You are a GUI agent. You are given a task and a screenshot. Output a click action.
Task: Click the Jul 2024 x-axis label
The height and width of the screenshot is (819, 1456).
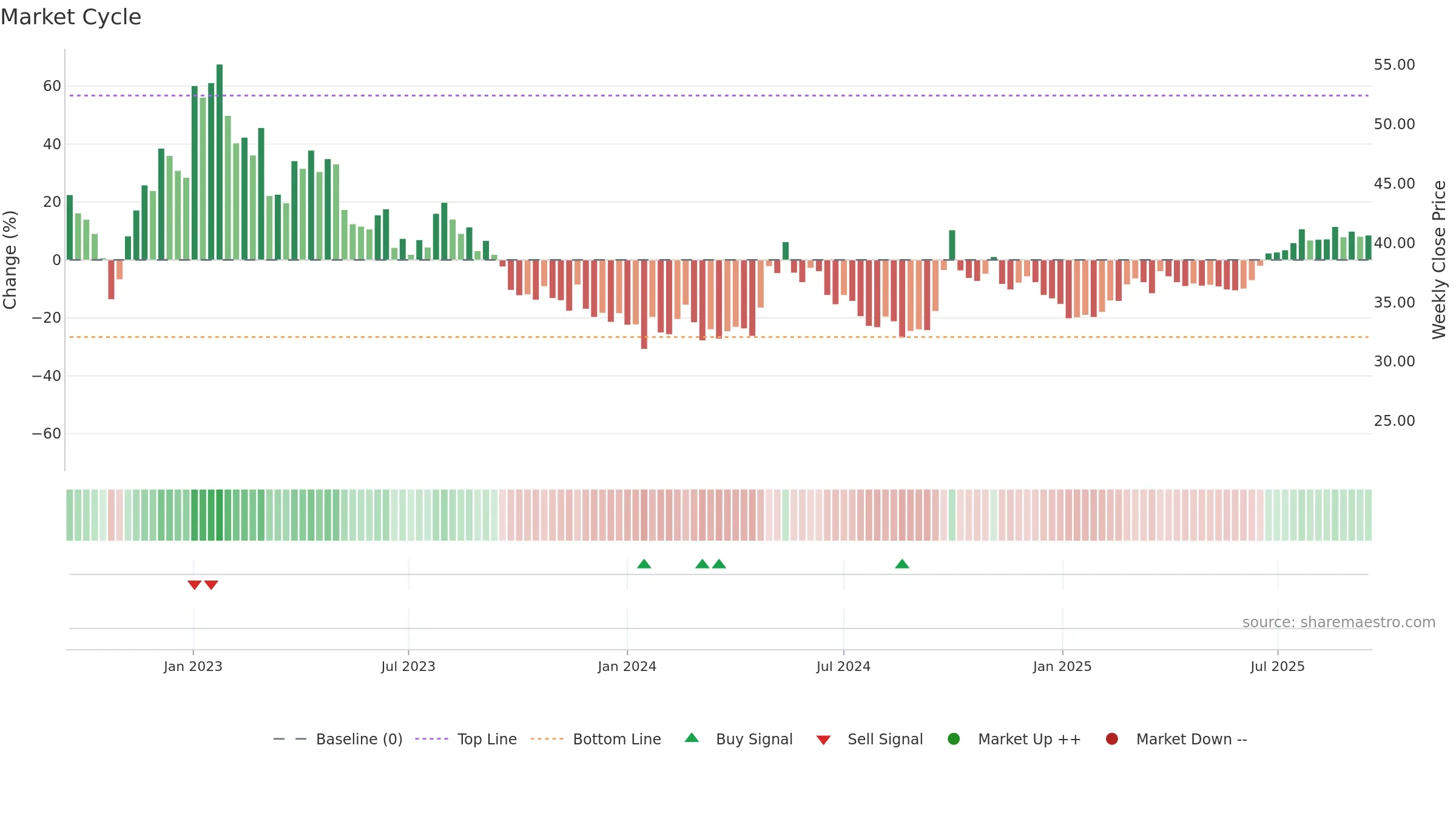843,666
